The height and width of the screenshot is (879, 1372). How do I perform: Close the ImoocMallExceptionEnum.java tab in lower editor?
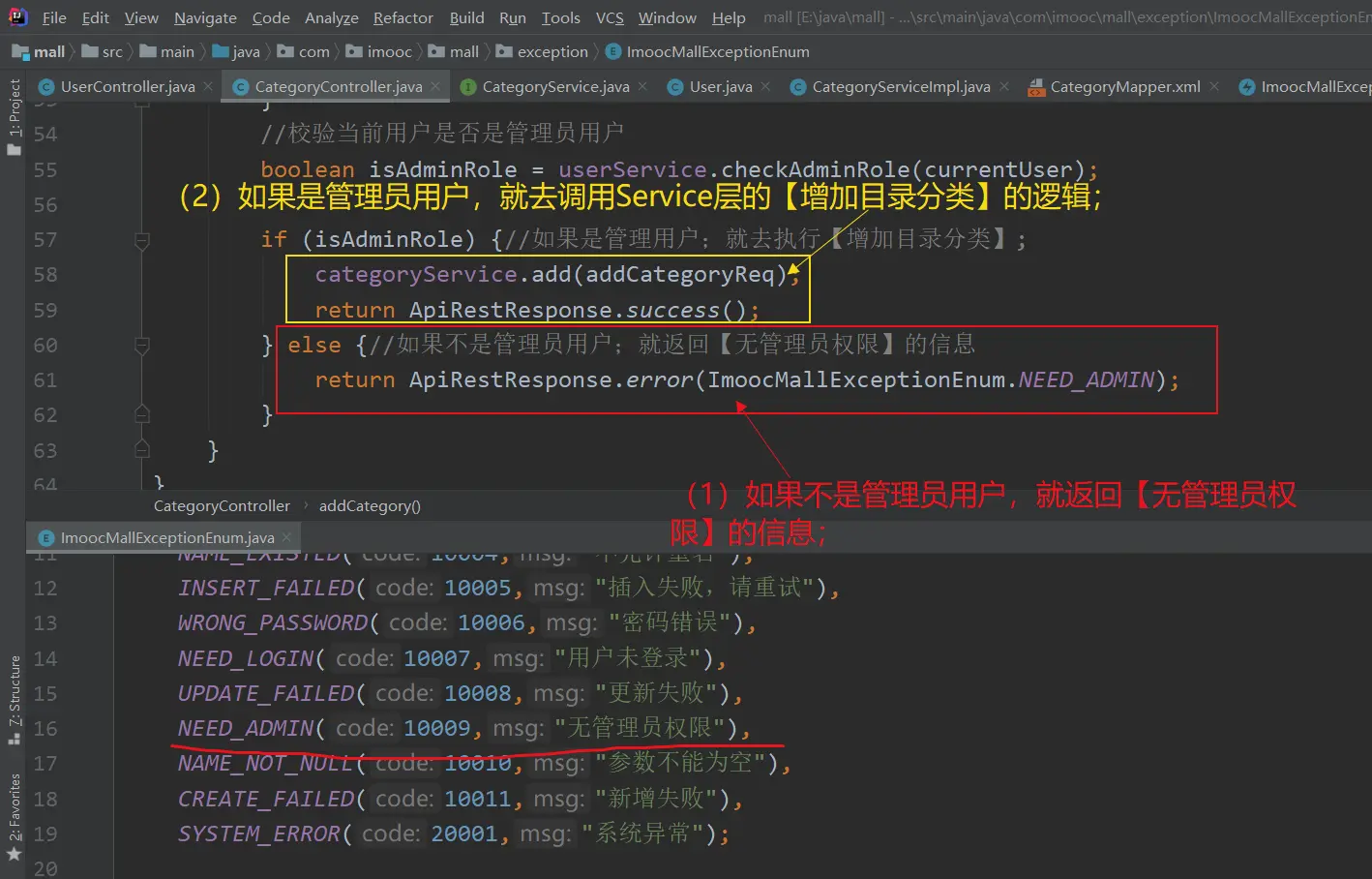pyautogui.click(x=286, y=537)
